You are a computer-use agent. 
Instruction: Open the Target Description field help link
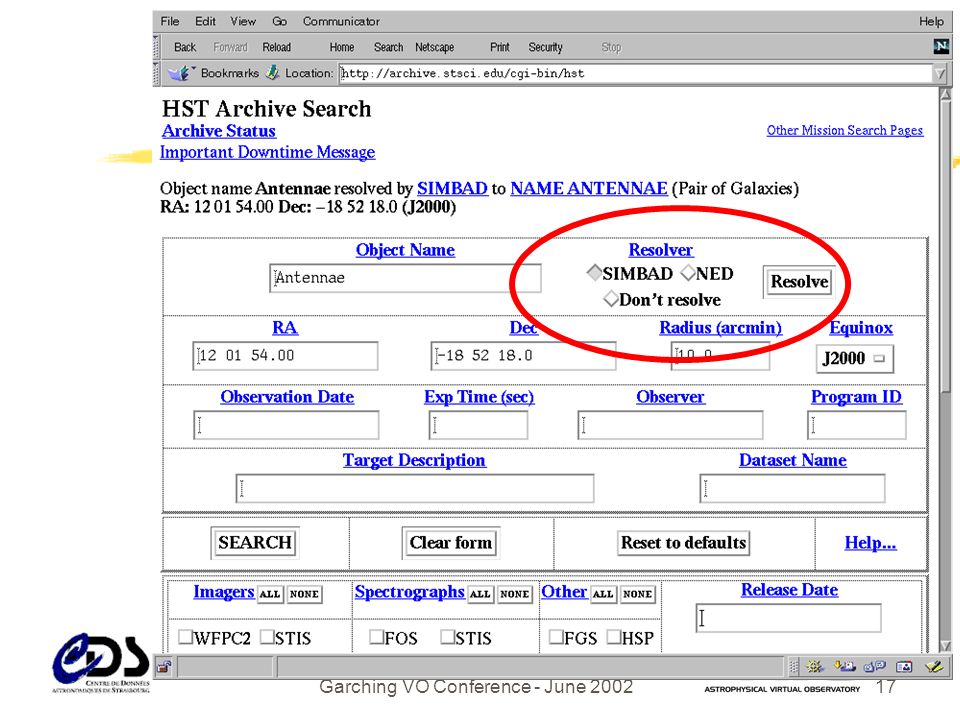point(414,460)
